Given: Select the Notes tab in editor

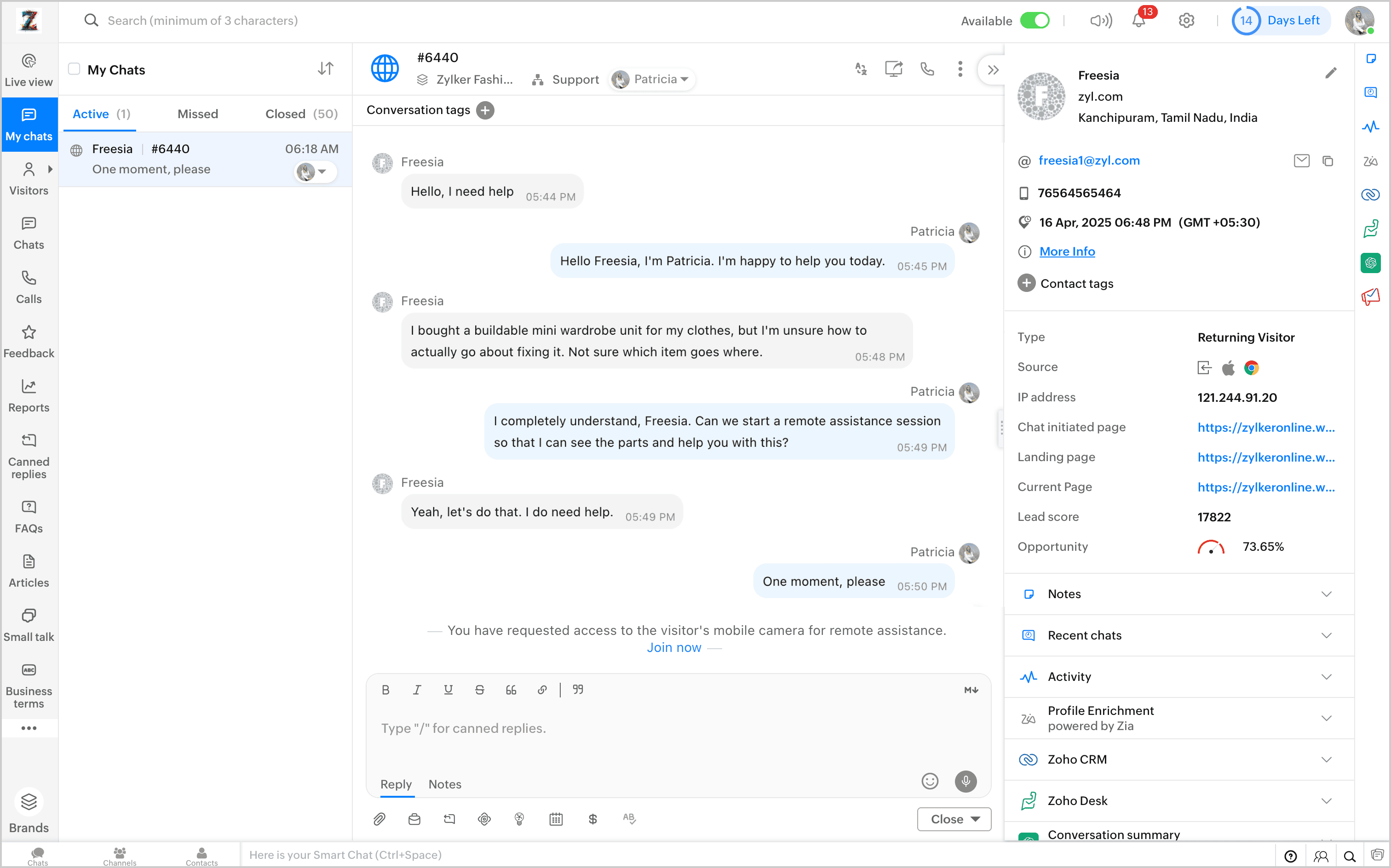Looking at the screenshot, I should coord(444,784).
